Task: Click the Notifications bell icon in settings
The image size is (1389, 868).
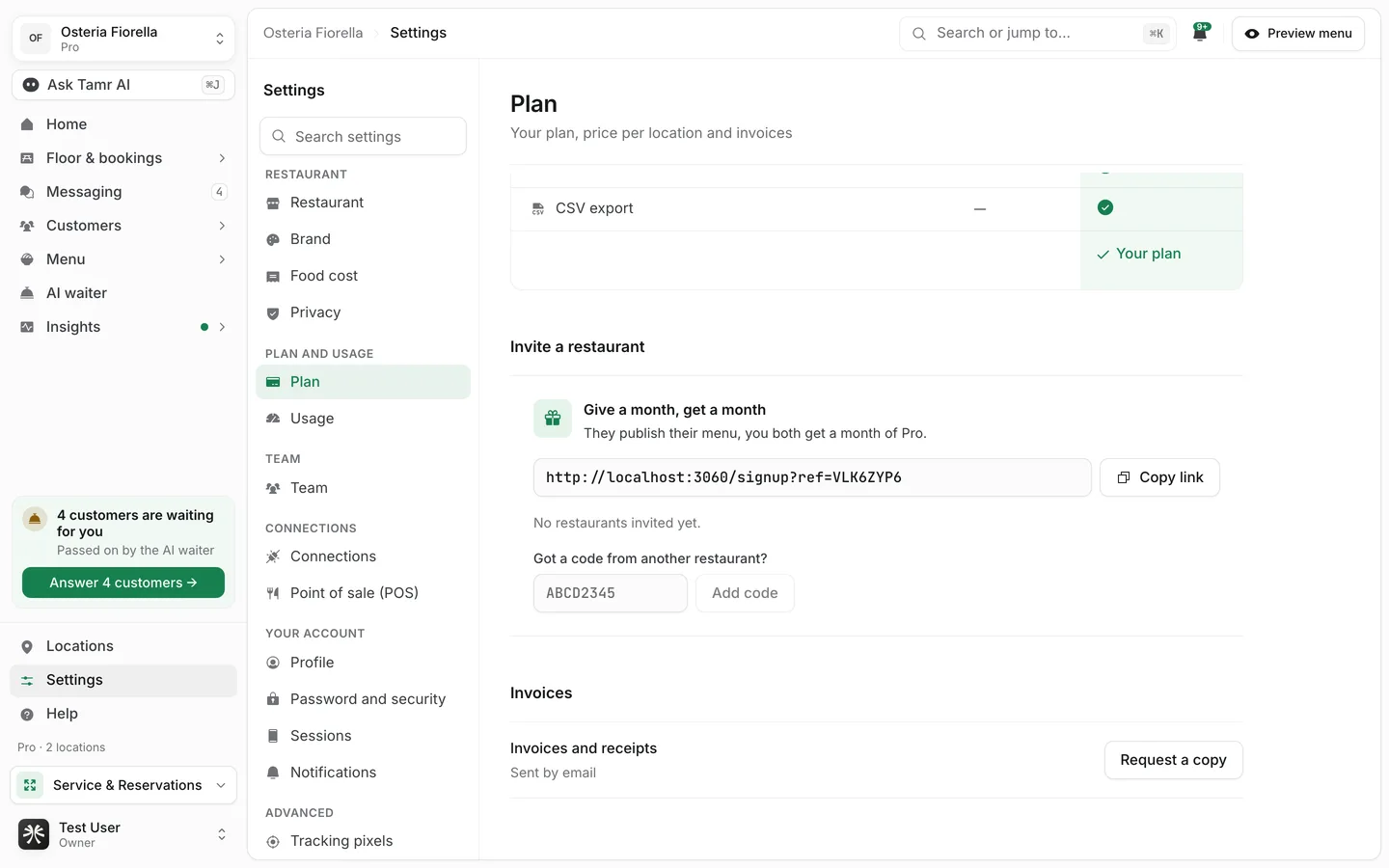Action: pos(273,773)
